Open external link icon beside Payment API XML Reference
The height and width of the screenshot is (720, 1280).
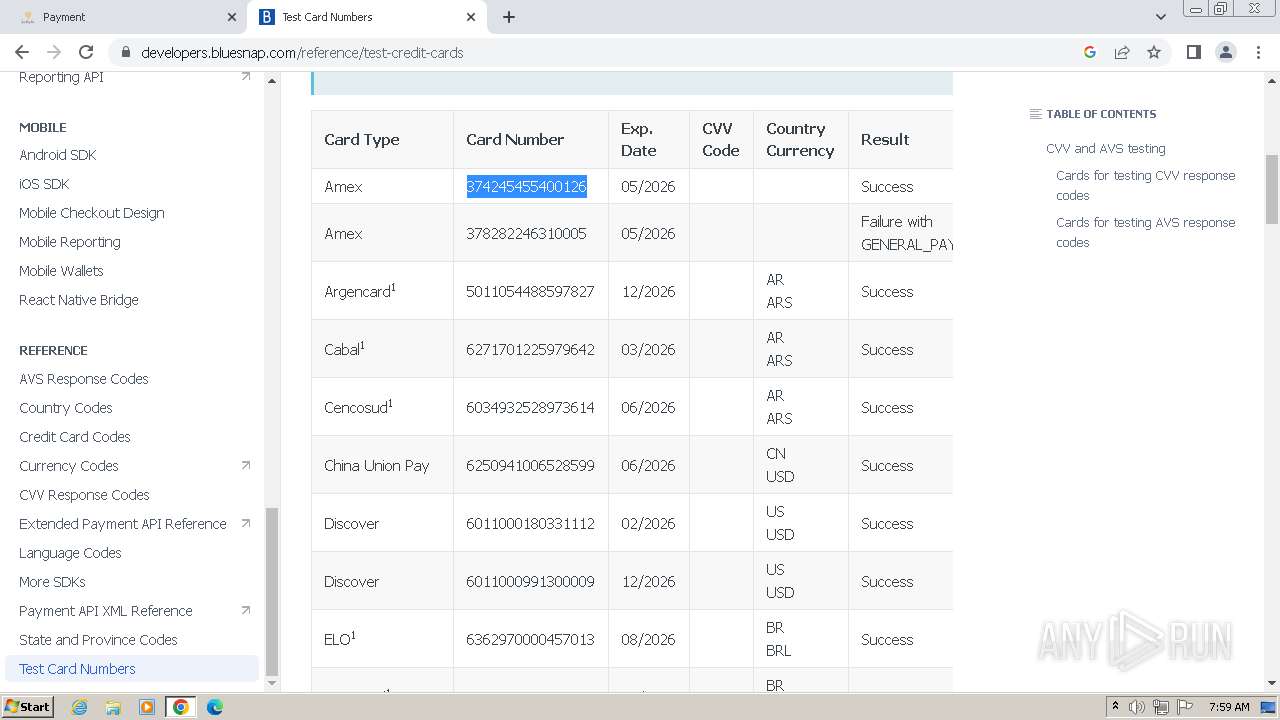(246, 610)
